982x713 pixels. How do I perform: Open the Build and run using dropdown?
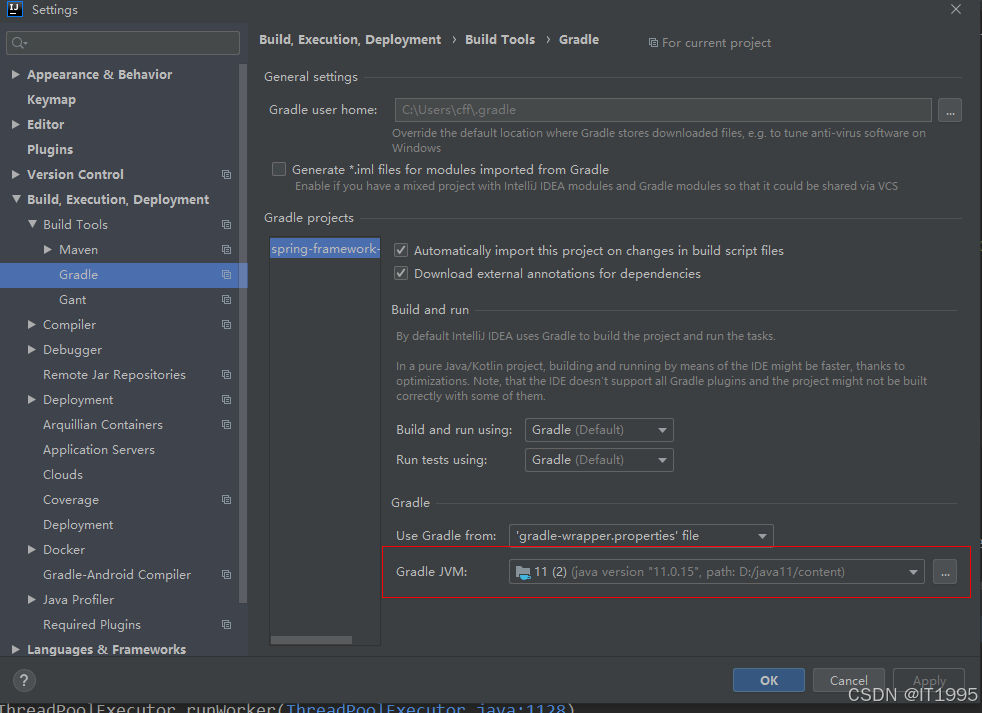pos(599,430)
